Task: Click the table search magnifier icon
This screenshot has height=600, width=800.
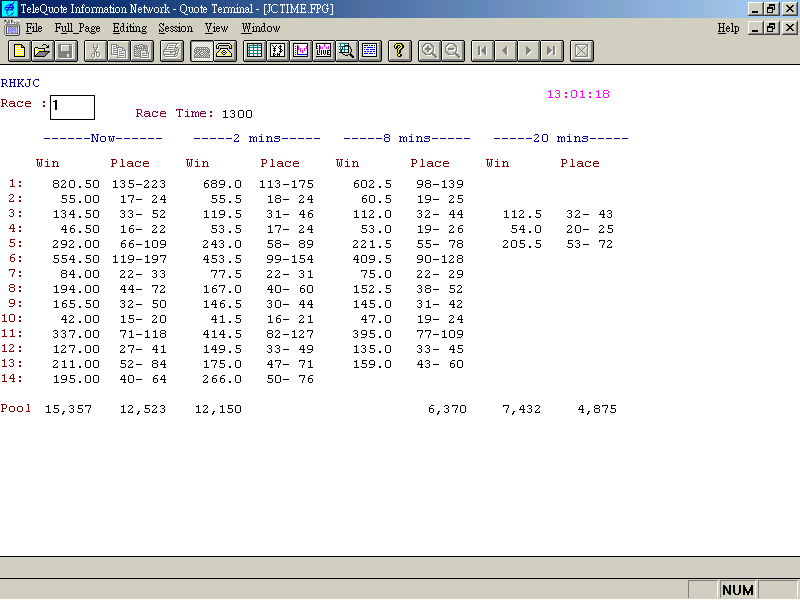Action: [347, 51]
